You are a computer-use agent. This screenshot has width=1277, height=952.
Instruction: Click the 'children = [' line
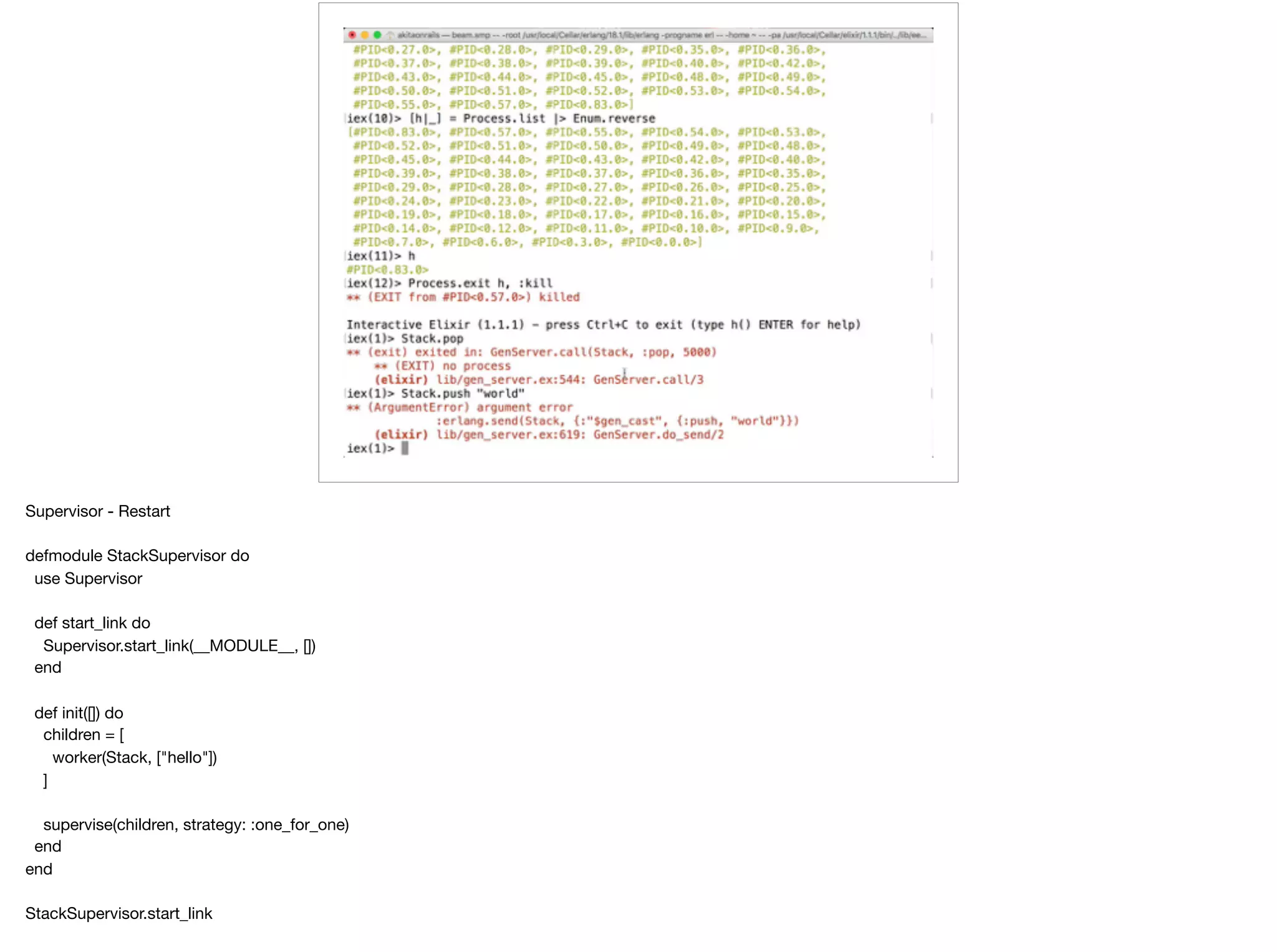[x=84, y=735]
